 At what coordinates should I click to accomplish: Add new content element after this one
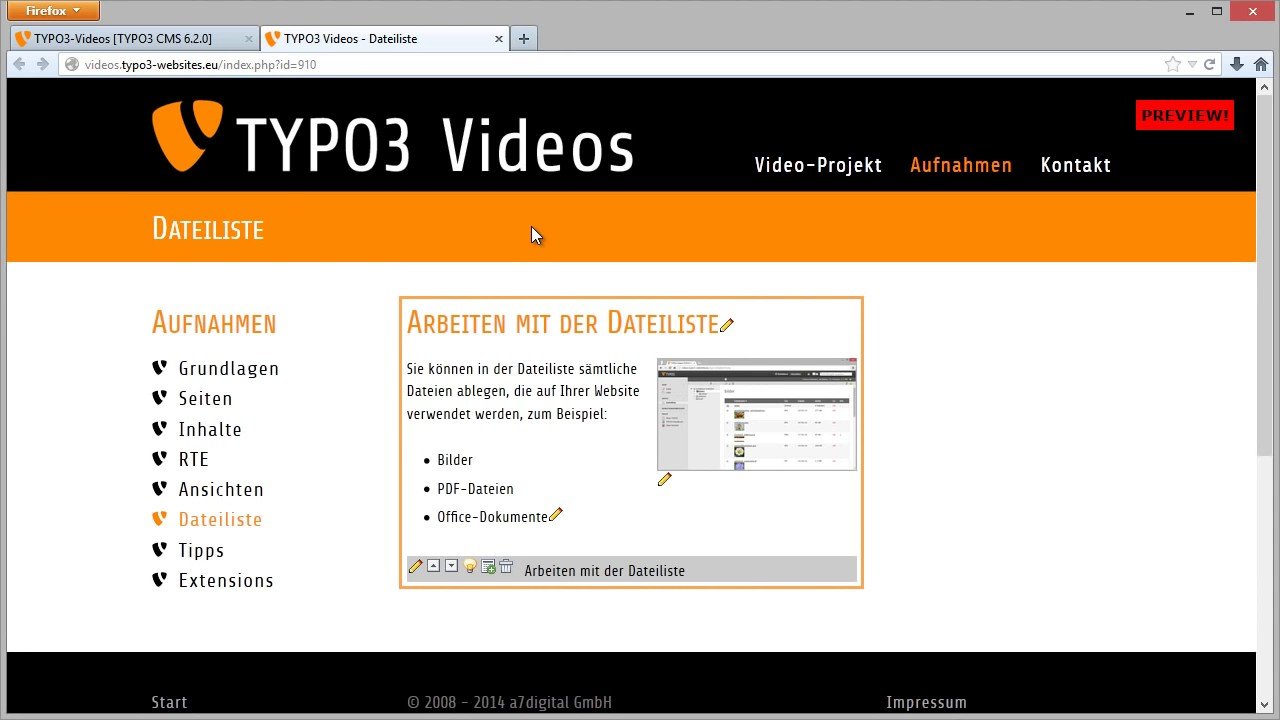coord(488,566)
